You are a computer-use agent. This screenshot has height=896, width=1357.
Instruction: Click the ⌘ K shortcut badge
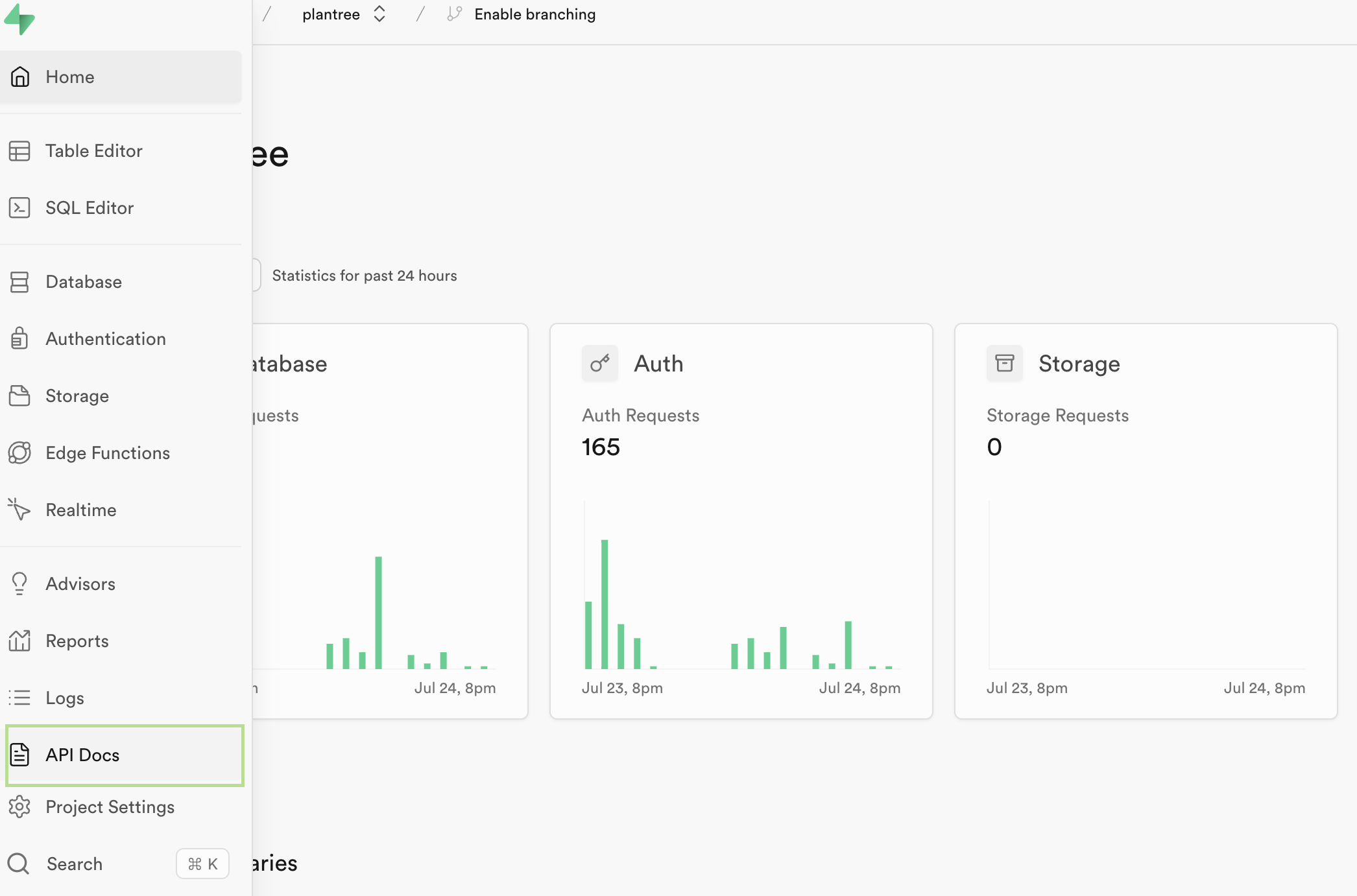202,864
